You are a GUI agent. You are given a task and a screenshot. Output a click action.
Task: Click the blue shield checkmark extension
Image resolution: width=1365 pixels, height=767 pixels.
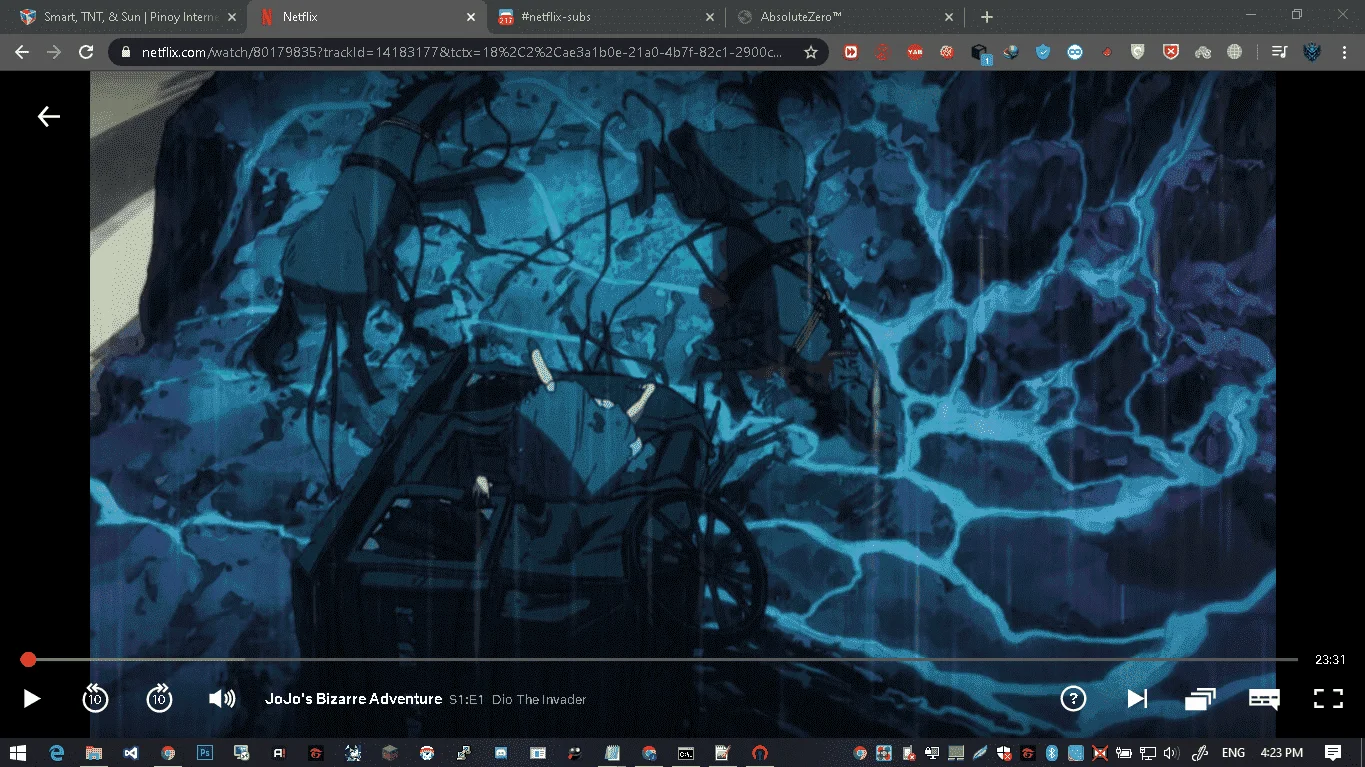tap(1043, 52)
